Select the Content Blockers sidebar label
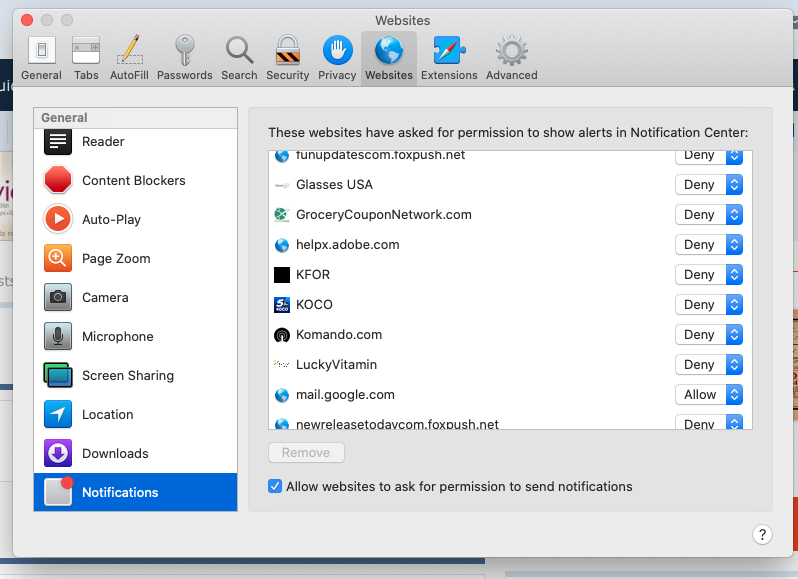This screenshot has width=798, height=579. [x=134, y=181]
